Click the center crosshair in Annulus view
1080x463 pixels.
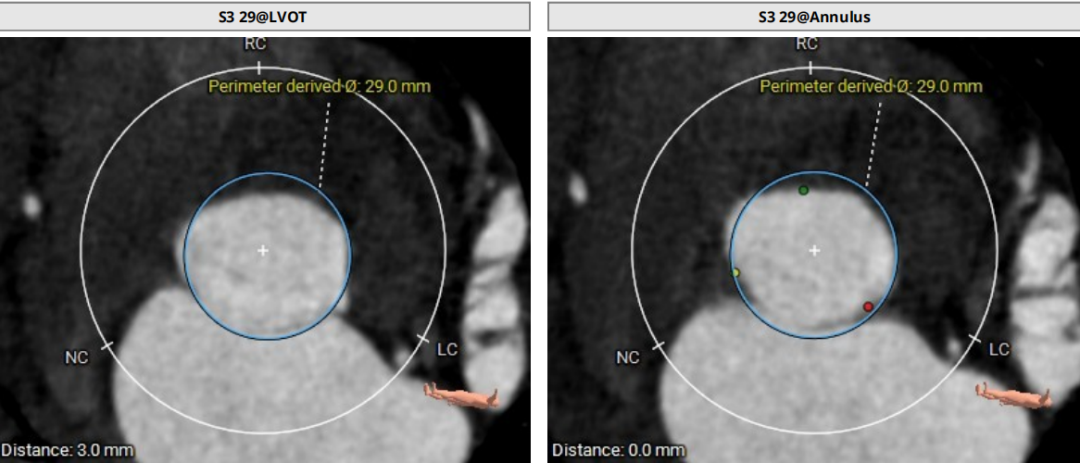pyautogui.click(x=814, y=250)
